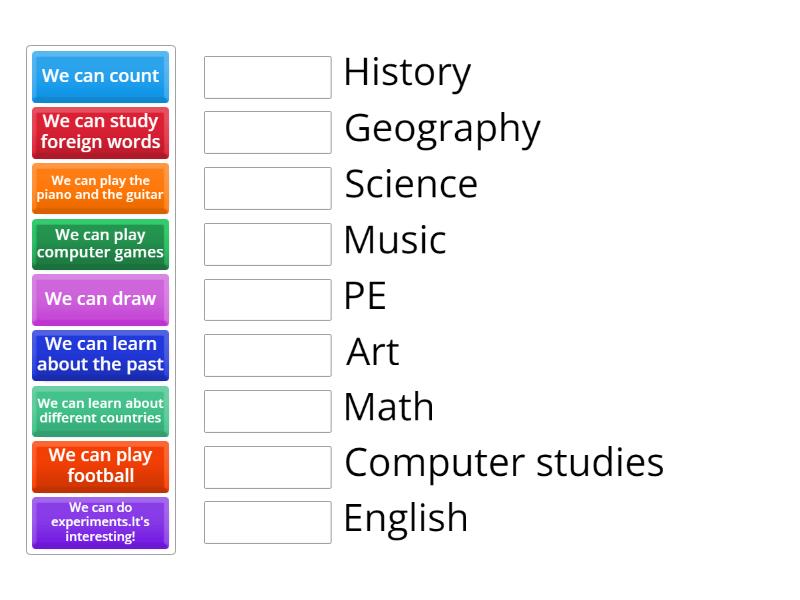Select the orange 'We can play the piano and the guitar' tile

[x=100, y=188]
